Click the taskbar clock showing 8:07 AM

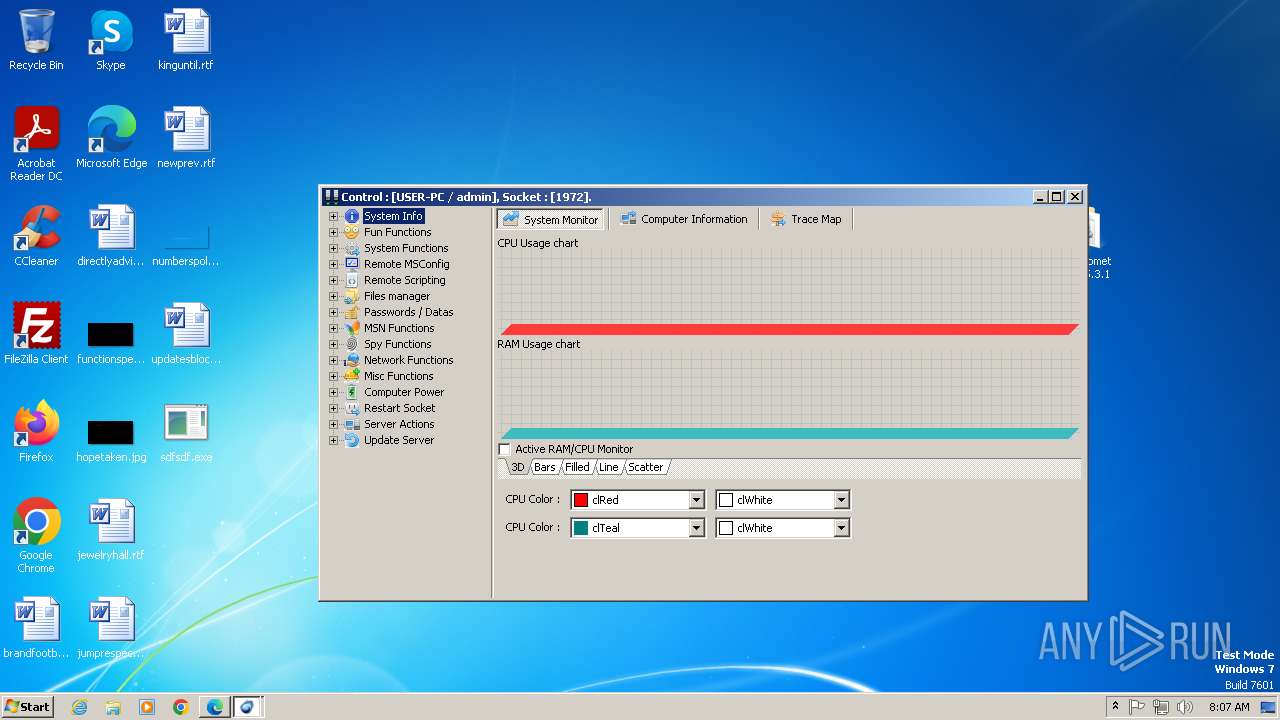(1229, 707)
